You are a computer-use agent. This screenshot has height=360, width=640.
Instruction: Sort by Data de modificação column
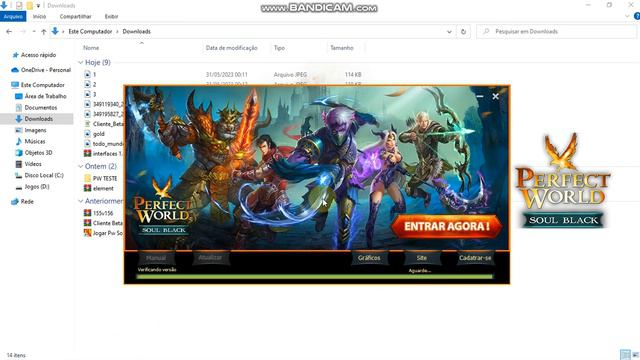coord(231,48)
